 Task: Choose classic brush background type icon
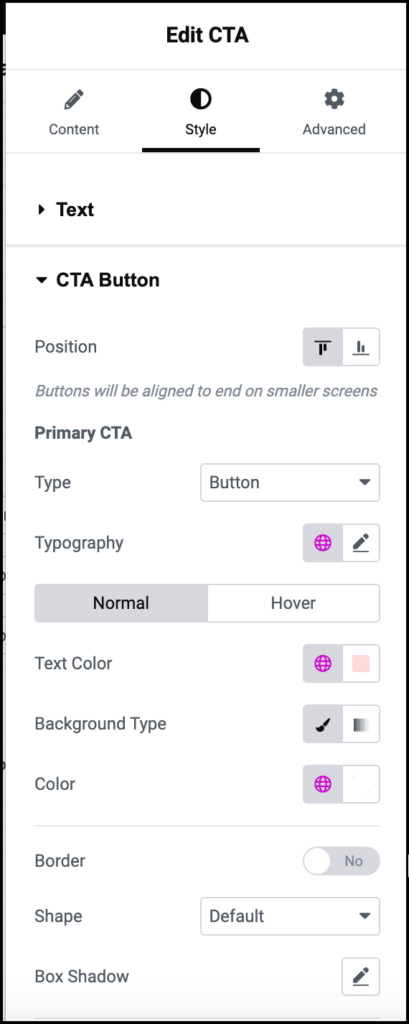click(323, 724)
